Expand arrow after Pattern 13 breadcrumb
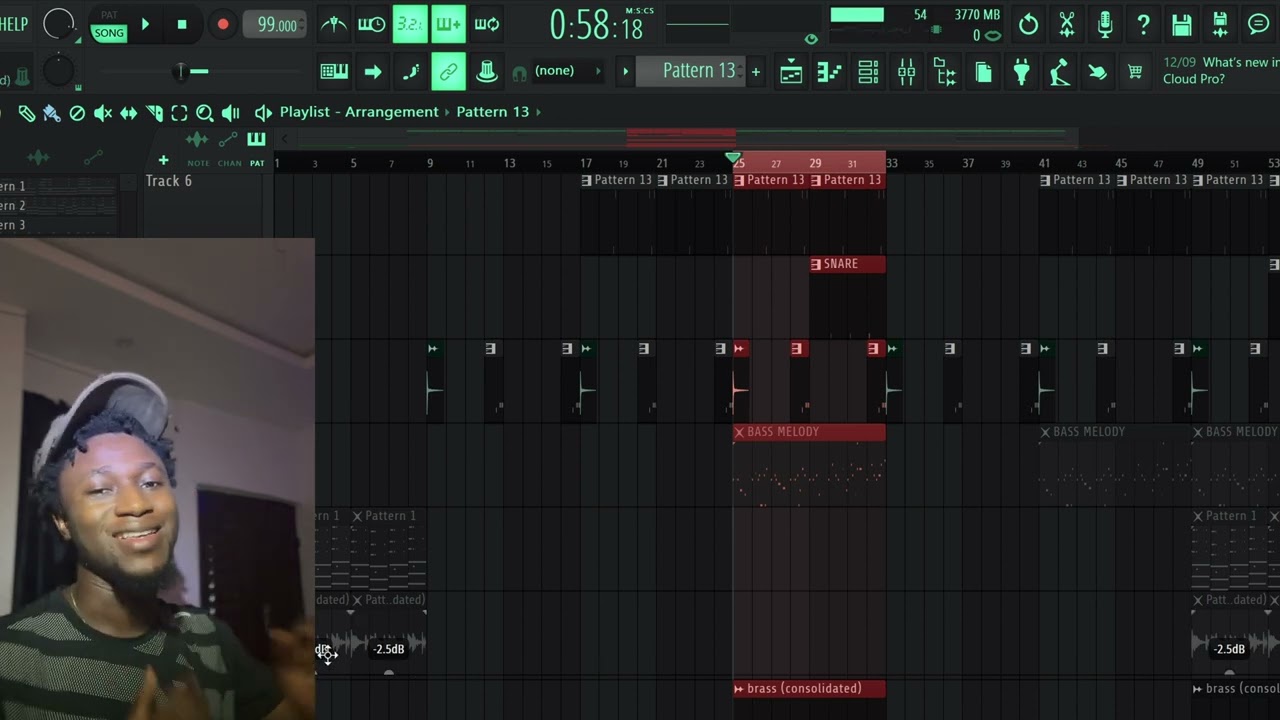The height and width of the screenshot is (720, 1280). pyautogui.click(x=538, y=112)
